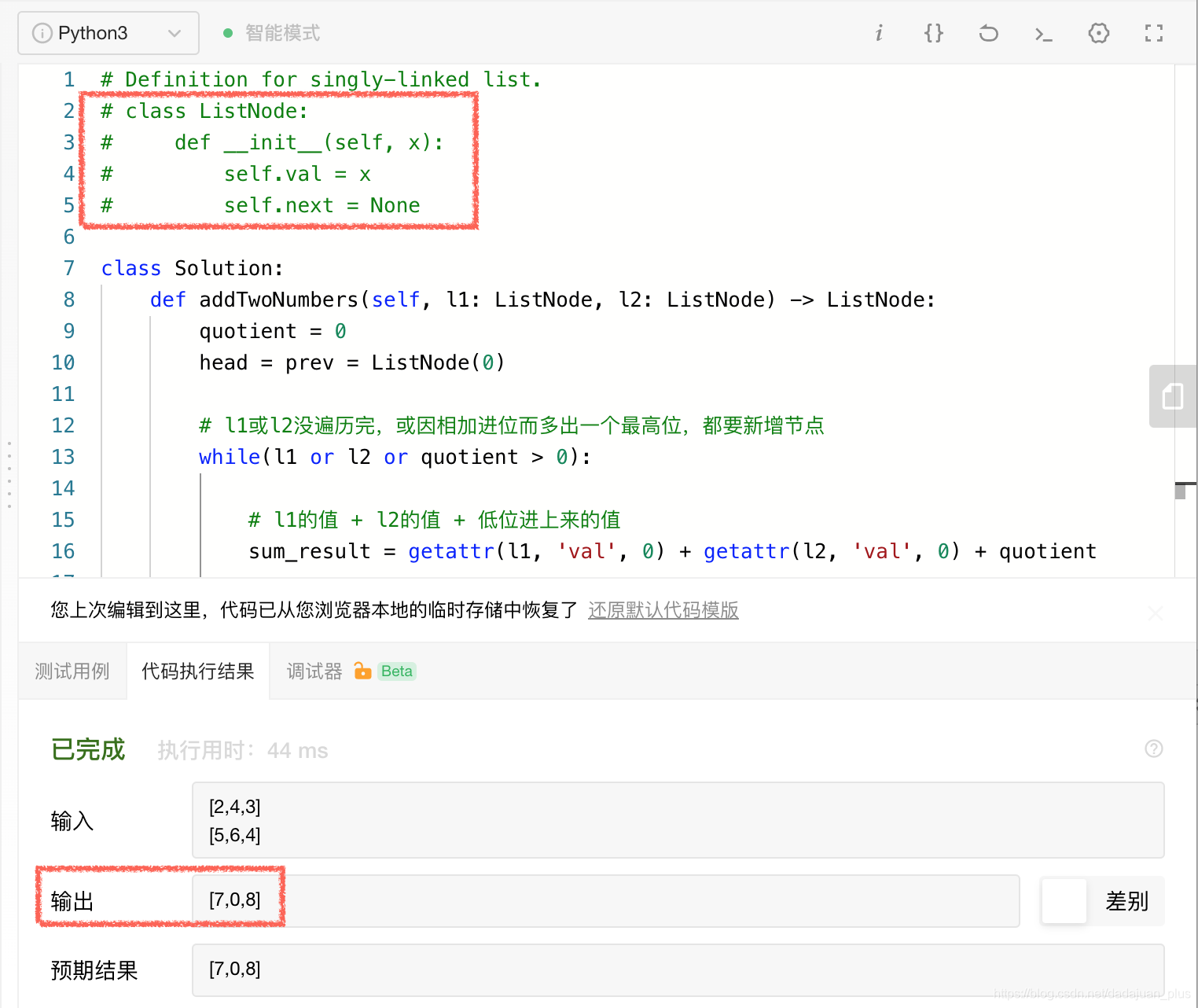Check the checkbox next to 差别

click(x=1064, y=901)
